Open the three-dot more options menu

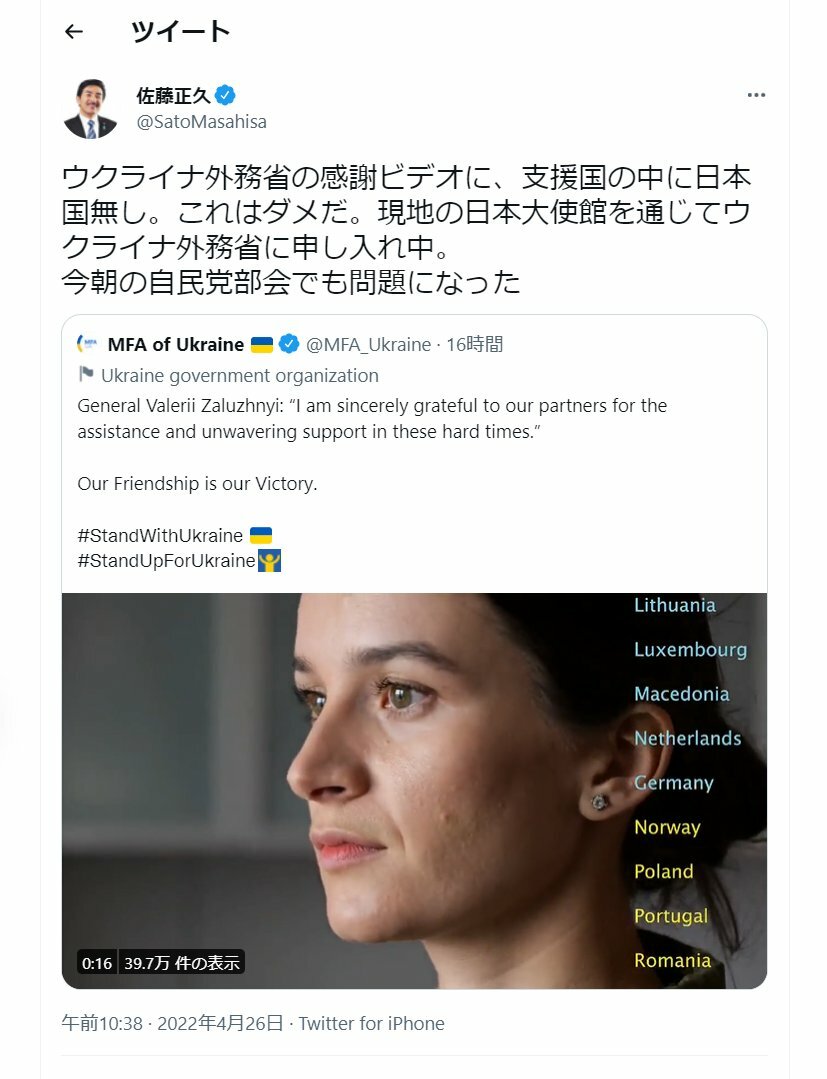(x=756, y=95)
